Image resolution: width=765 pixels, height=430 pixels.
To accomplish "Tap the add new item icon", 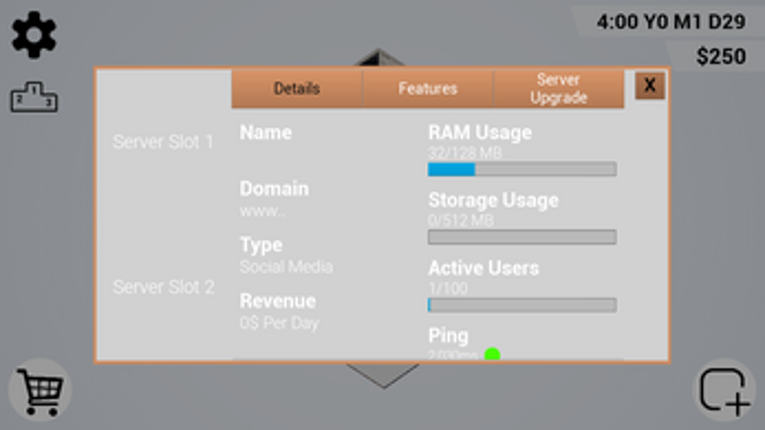I will click(725, 390).
